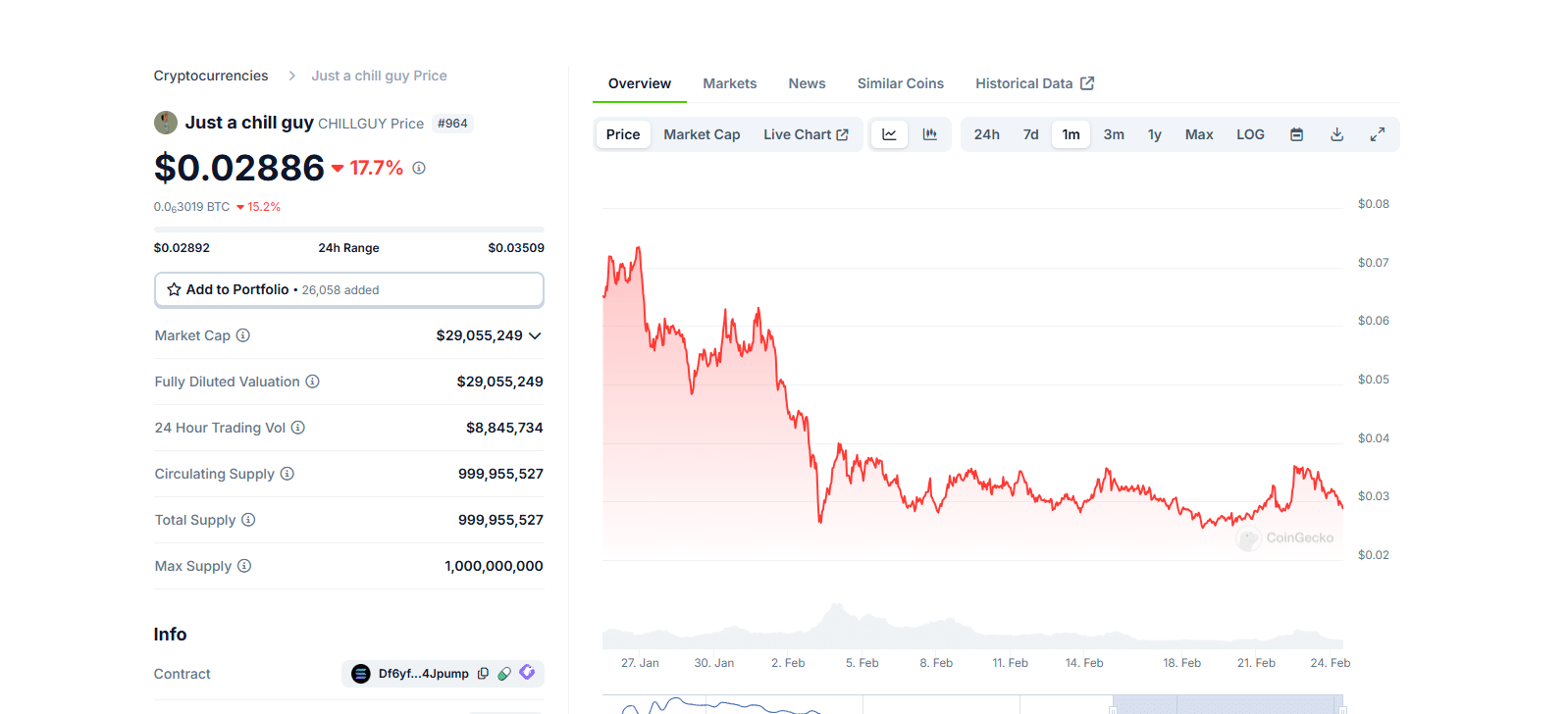This screenshot has width=1568, height=714.
Task: Open the pump.fun pill icon link
Action: [x=504, y=674]
